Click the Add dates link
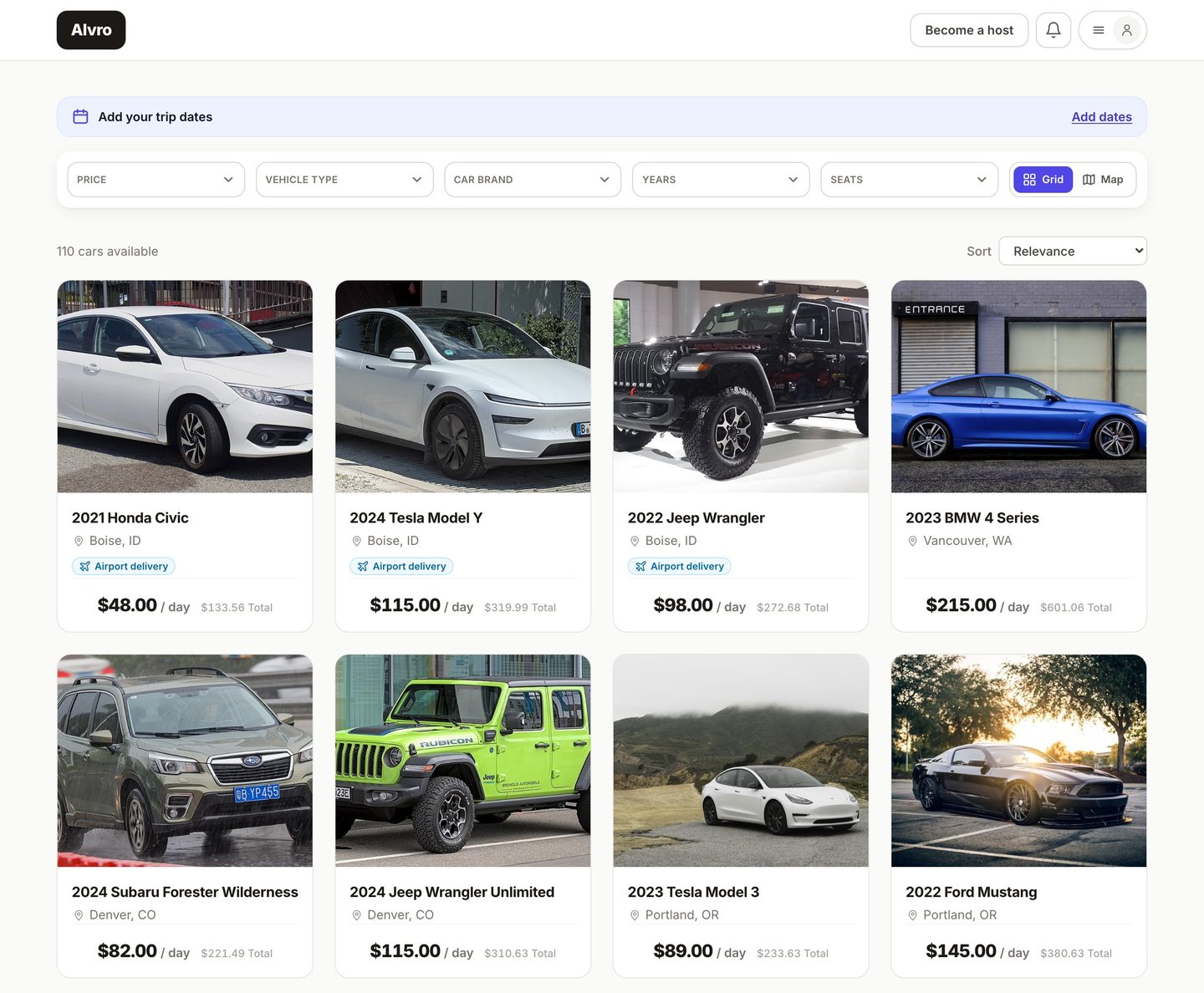This screenshot has height=993, width=1204. pos(1101,117)
